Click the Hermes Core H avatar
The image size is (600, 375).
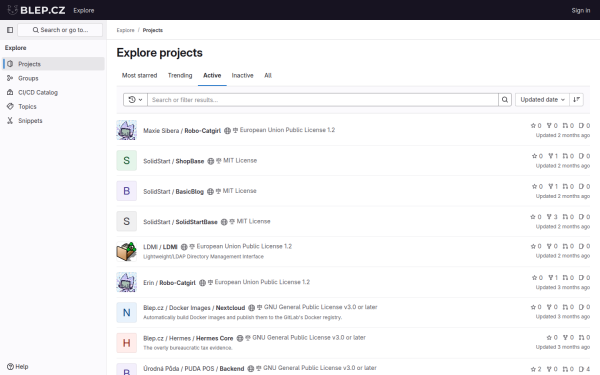pyautogui.click(x=127, y=343)
